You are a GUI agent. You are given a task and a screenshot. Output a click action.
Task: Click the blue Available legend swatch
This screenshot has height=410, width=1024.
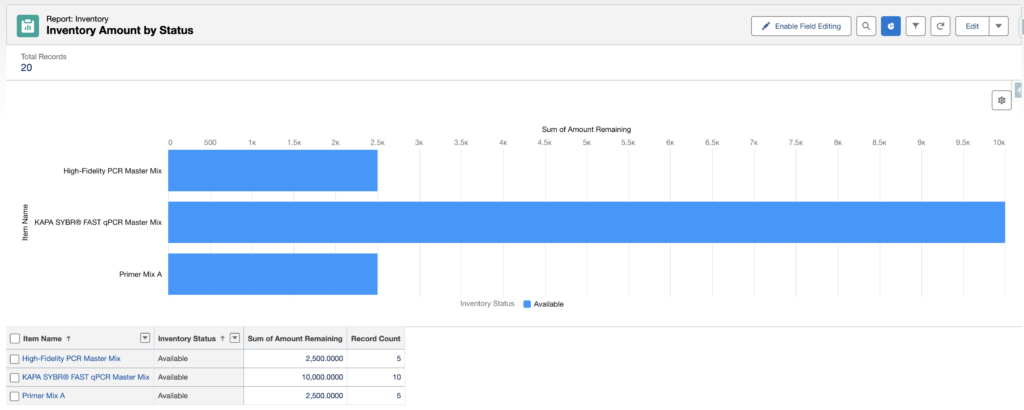coord(526,304)
